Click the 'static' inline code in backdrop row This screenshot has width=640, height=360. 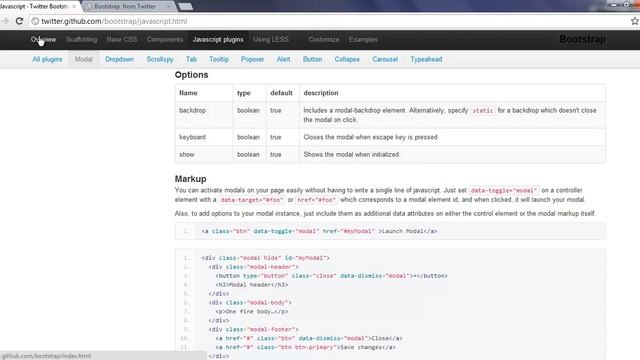(x=482, y=111)
